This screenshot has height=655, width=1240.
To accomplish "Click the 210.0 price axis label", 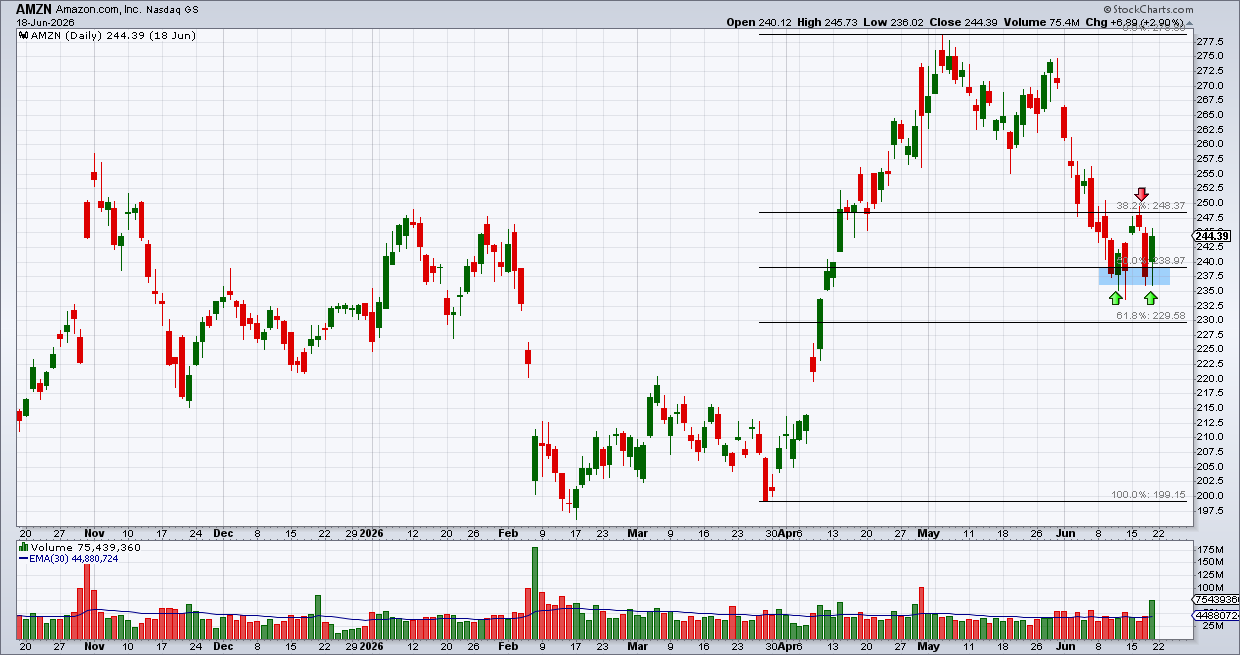I will pyautogui.click(x=1210, y=437).
